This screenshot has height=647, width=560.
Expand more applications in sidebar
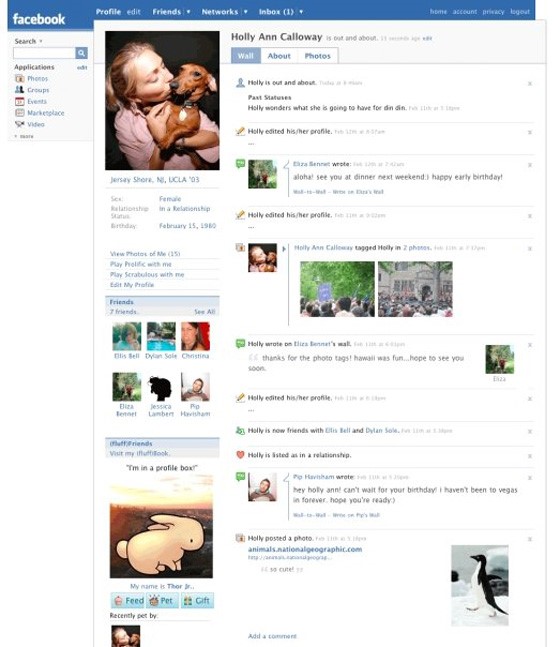click(x=24, y=136)
